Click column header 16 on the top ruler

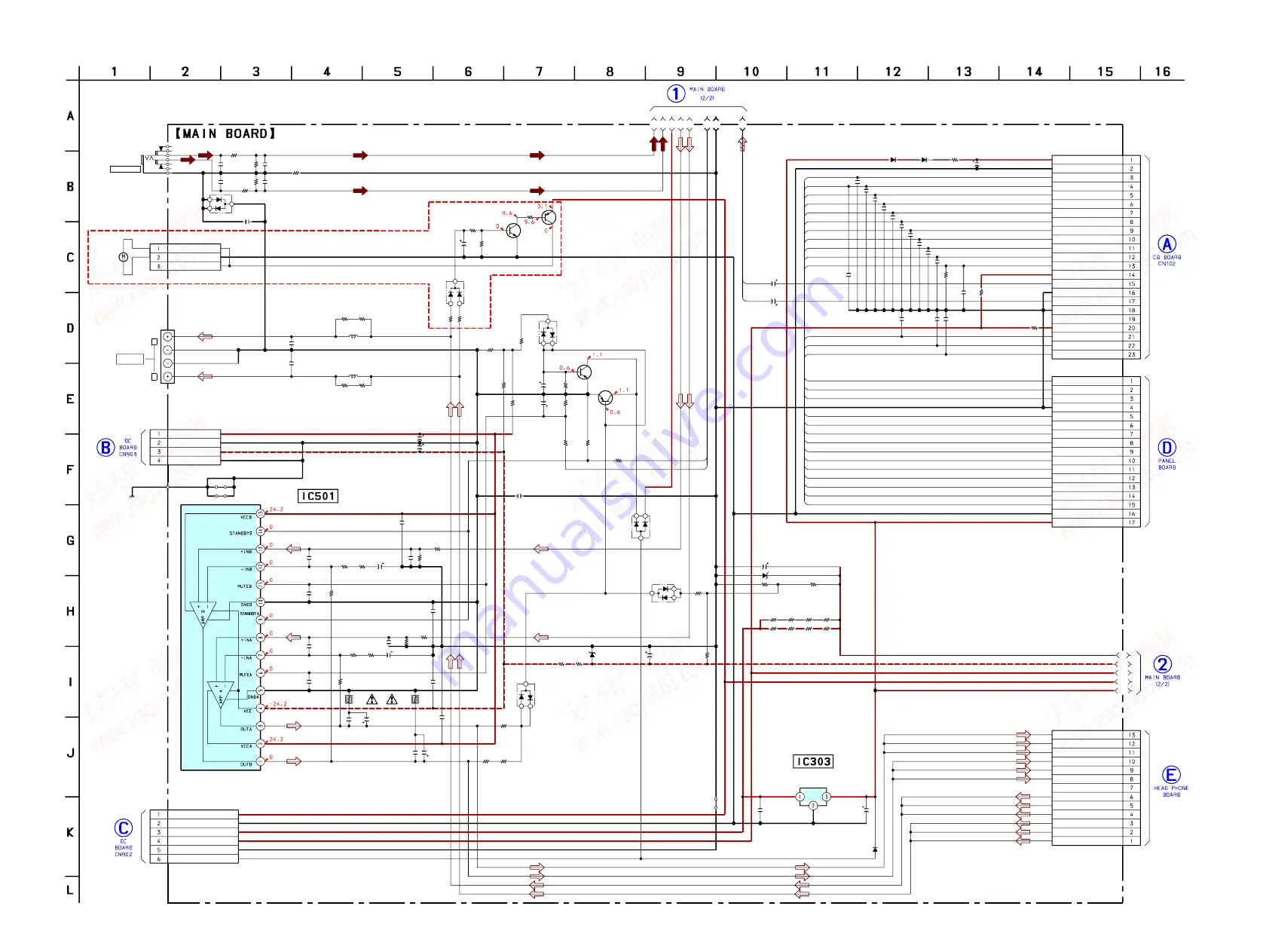(1163, 72)
